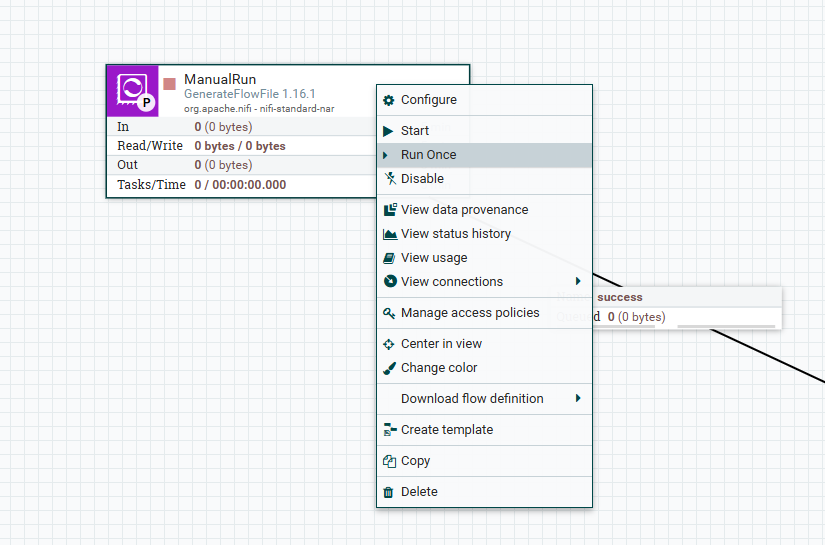825x545 pixels.
Task: Click the status history chart icon
Action: tap(390, 234)
